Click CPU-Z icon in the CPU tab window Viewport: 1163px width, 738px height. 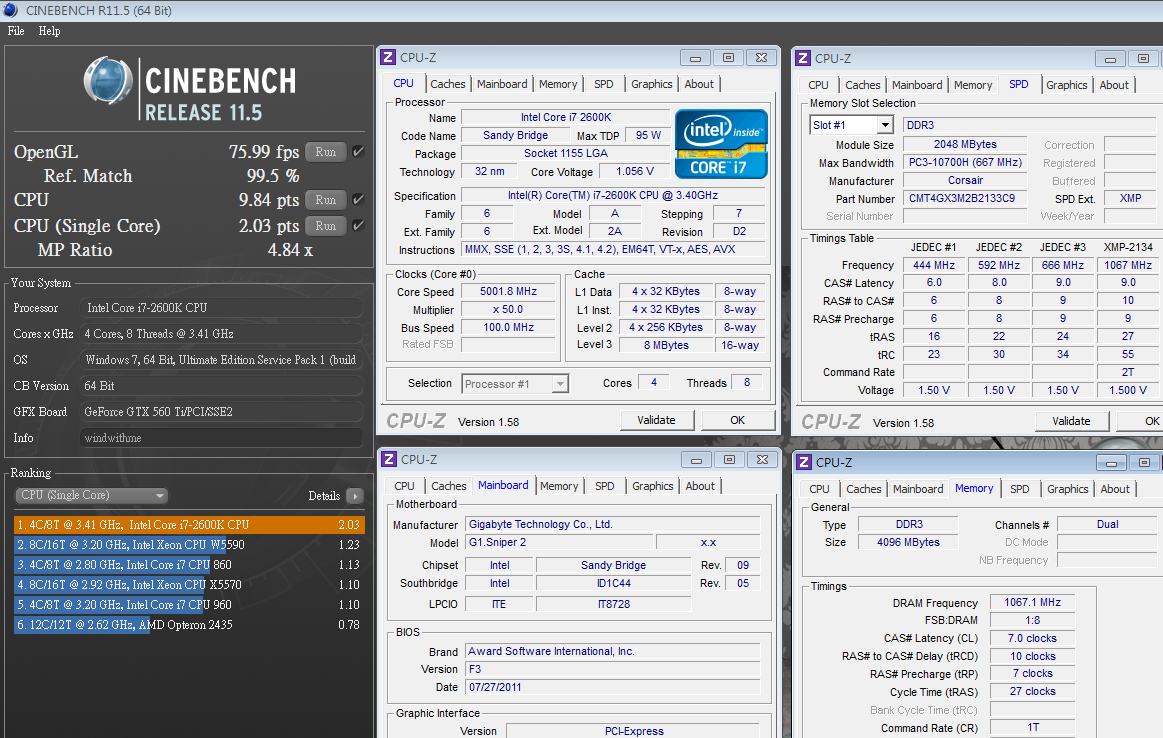click(388, 58)
